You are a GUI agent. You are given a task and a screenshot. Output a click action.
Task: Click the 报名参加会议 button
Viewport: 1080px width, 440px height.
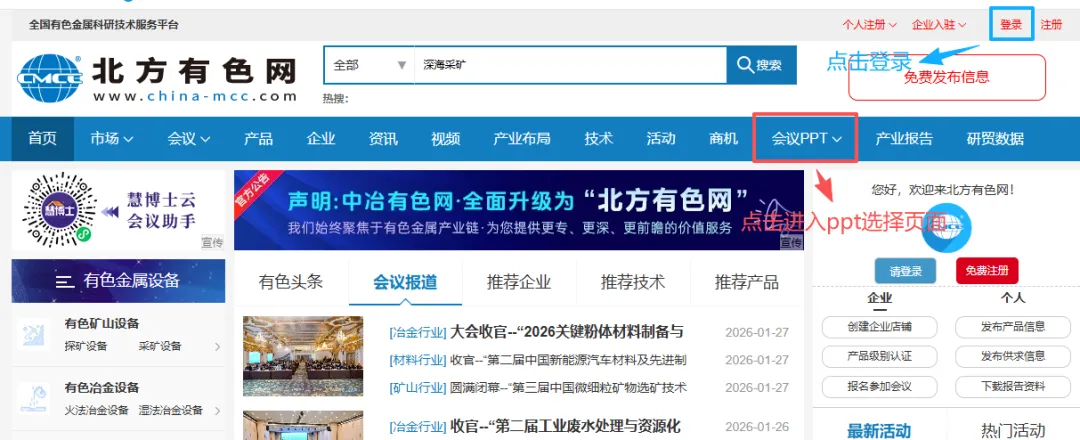click(x=880, y=386)
